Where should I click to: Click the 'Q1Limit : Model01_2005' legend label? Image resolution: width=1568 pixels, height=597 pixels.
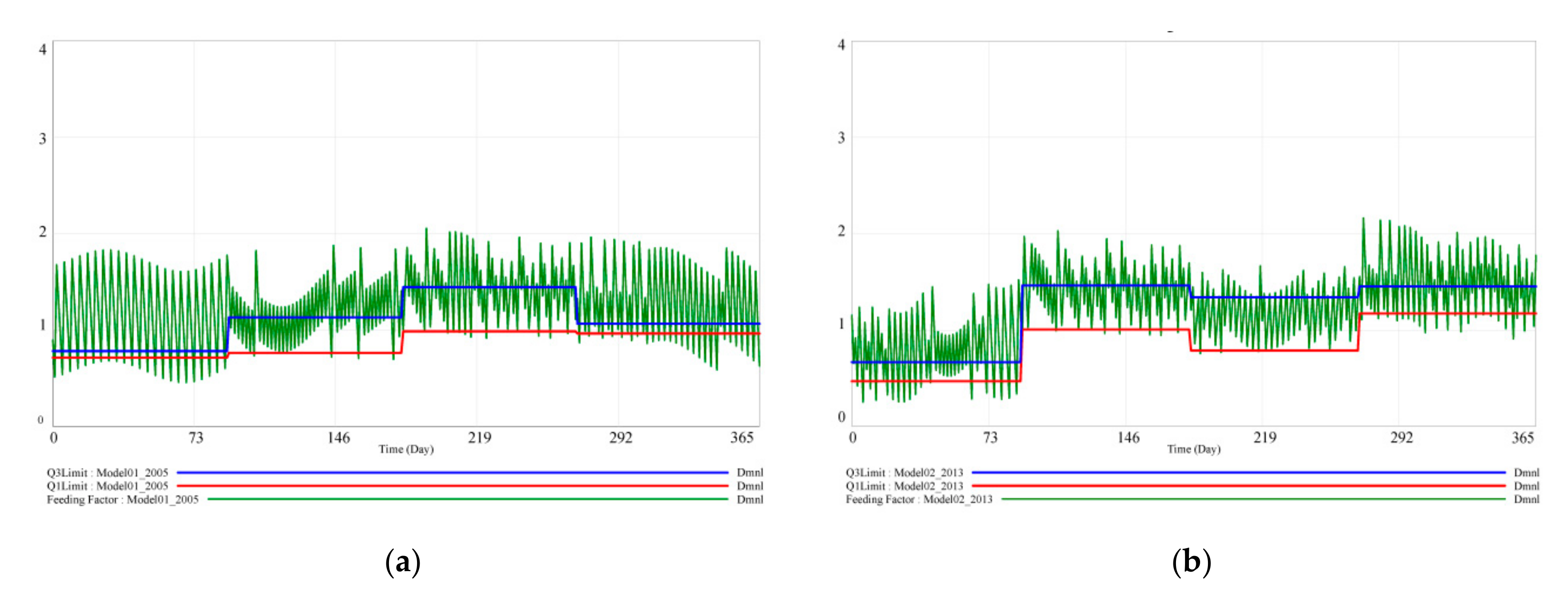tap(107, 486)
